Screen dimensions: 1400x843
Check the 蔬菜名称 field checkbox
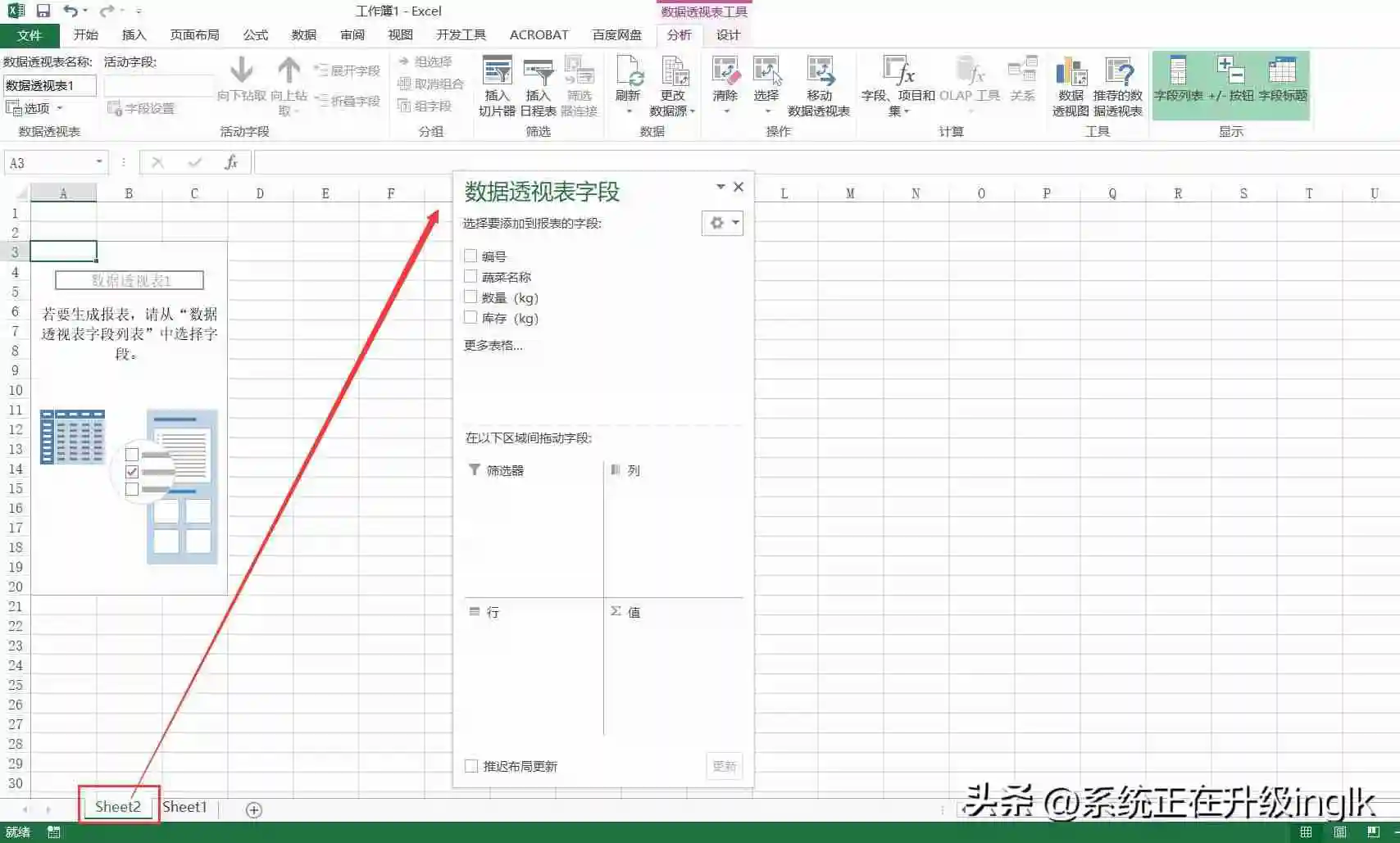(x=470, y=277)
